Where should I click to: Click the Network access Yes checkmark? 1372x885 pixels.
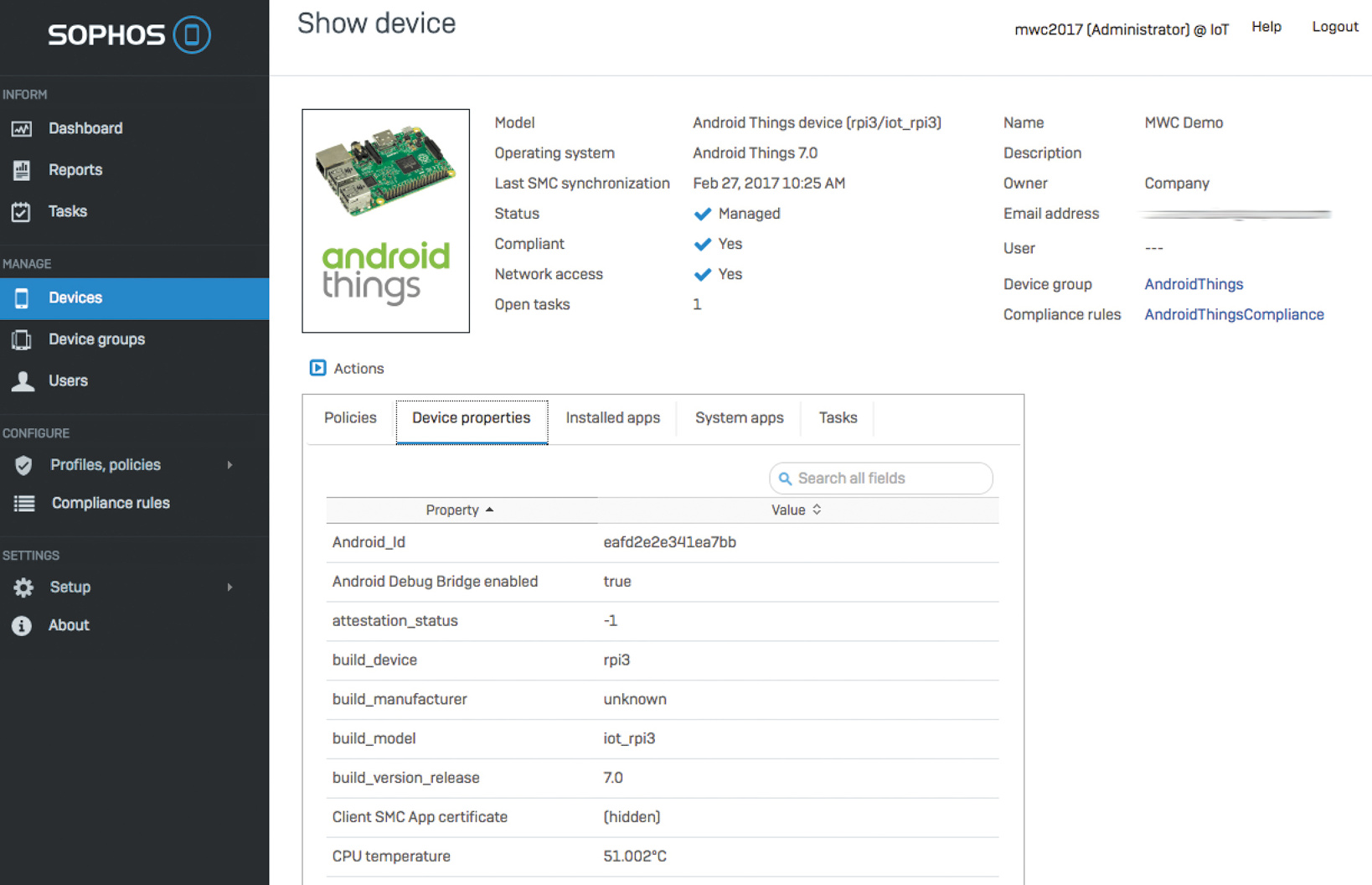(703, 274)
